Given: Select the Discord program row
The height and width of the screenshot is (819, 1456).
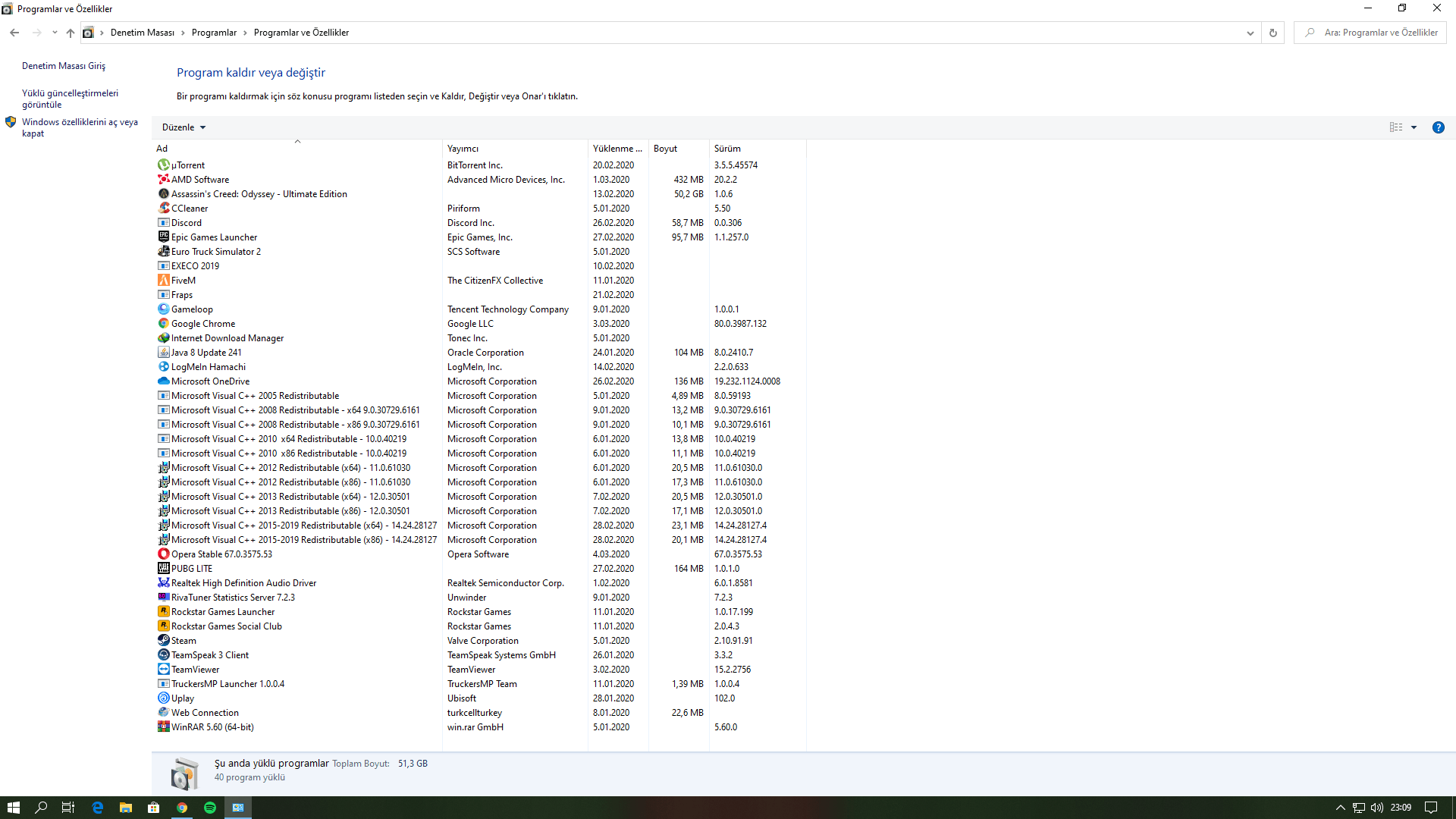Looking at the screenshot, I should (x=187, y=223).
